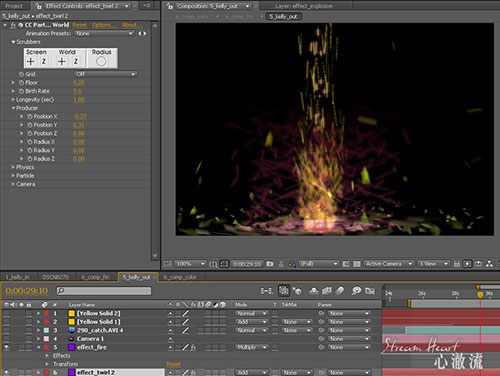Toggle the Birth Rate stopwatch
This screenshot has width=500, height=376.
[21, 91]
